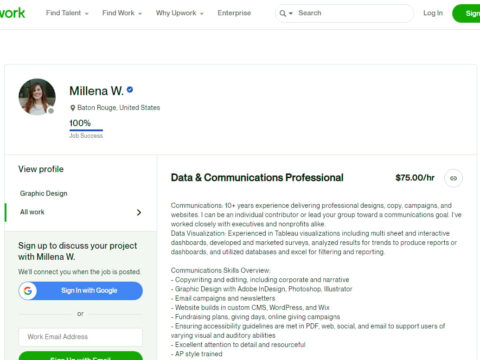The width and height of the screenshot is (480, 360).
Task: Expand All work chevron arrow
Action: point(139,212)
